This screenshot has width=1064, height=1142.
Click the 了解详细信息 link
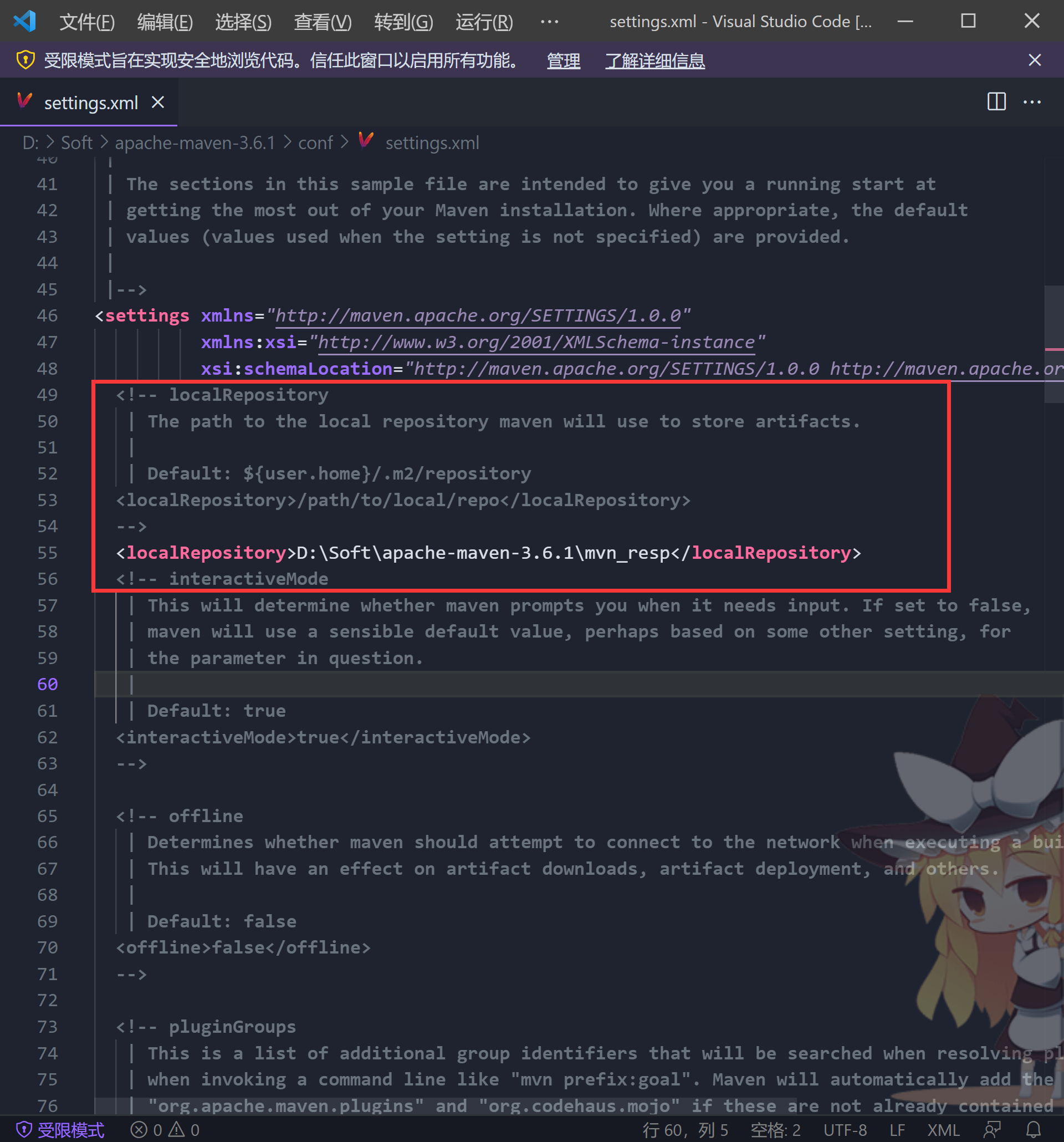pos(654,61)
